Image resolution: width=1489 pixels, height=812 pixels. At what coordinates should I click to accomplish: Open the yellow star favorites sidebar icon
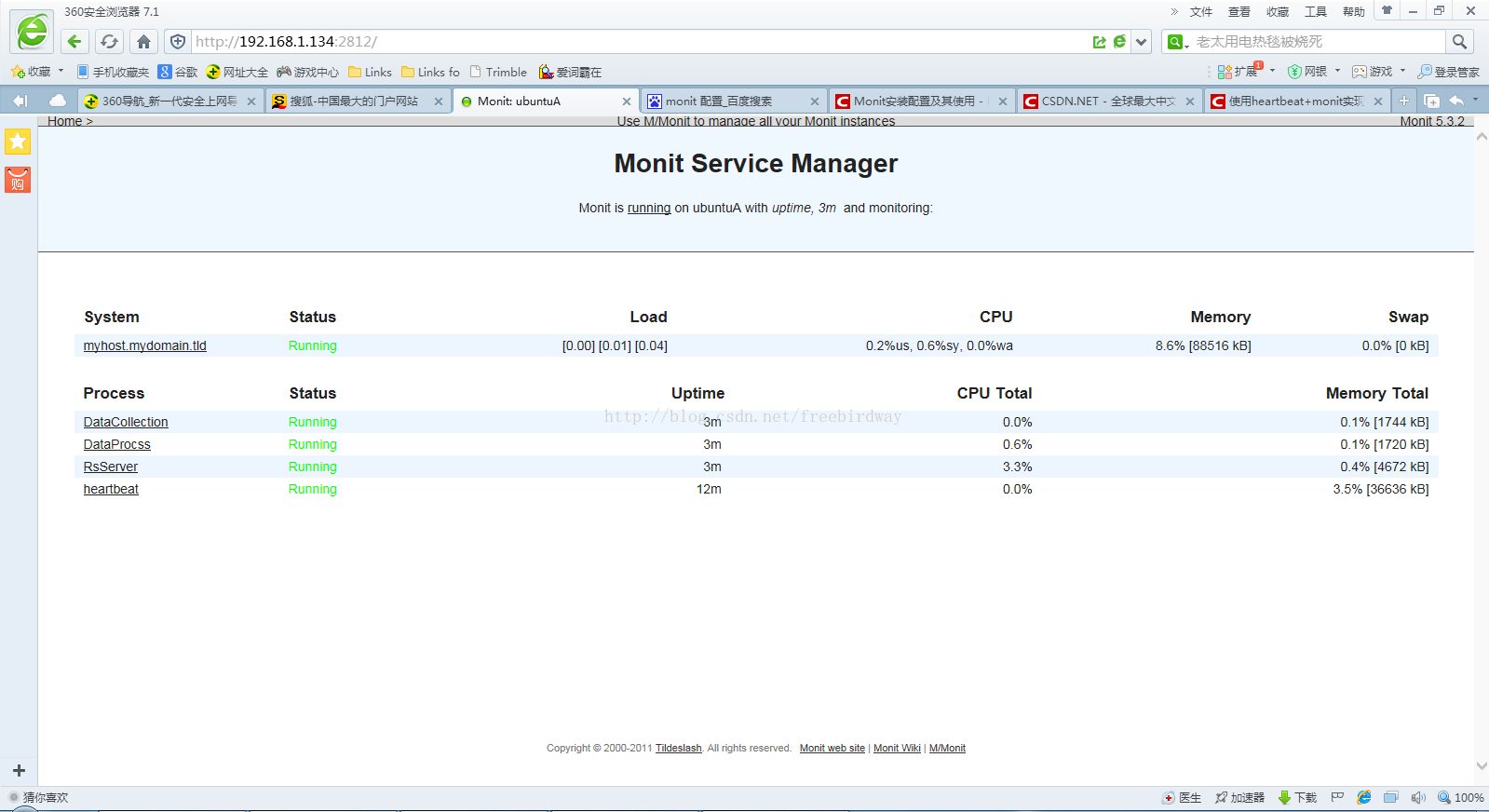18,142
